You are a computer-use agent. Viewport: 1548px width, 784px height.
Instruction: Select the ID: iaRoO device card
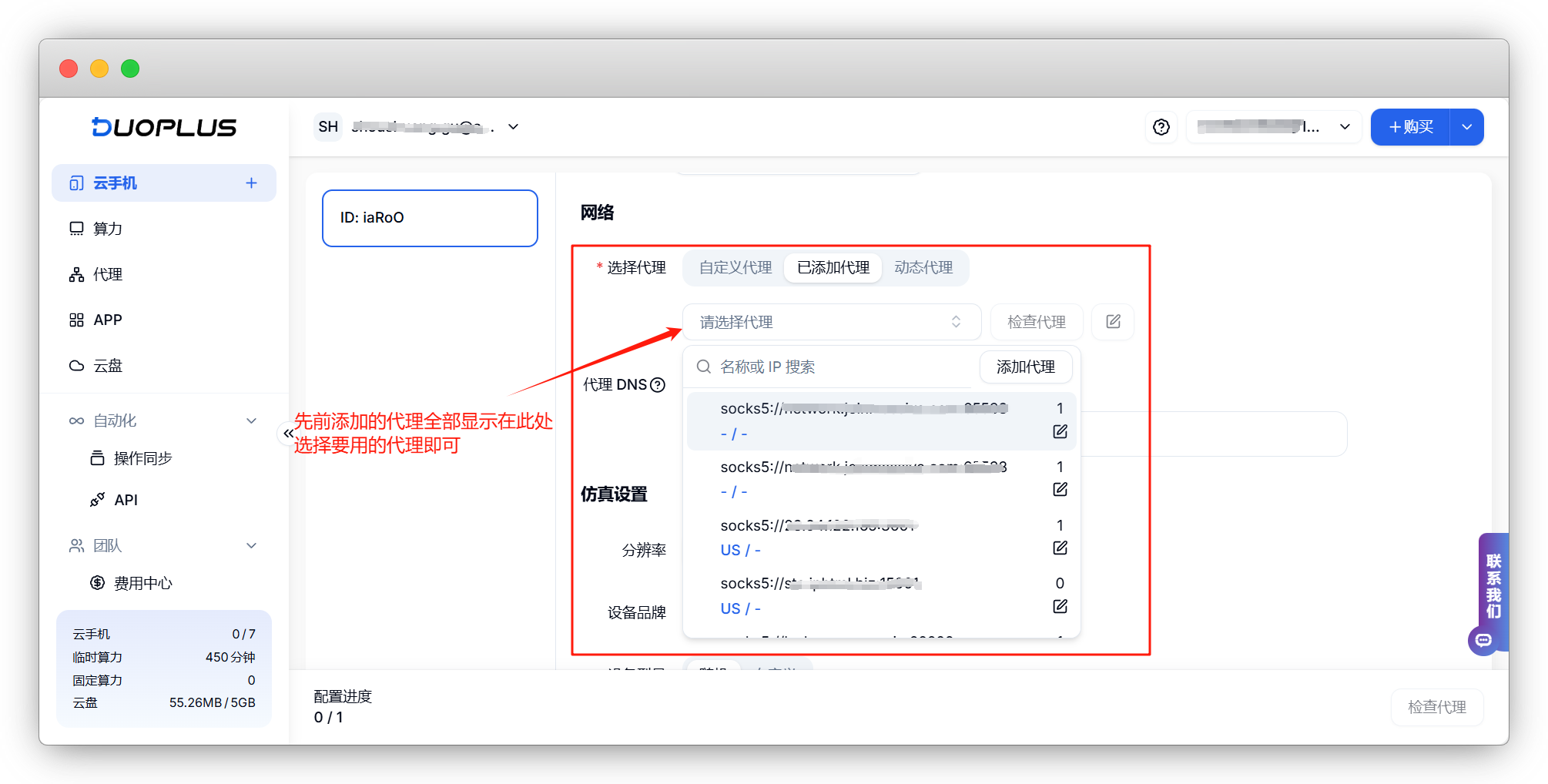(x=430, y=218)
